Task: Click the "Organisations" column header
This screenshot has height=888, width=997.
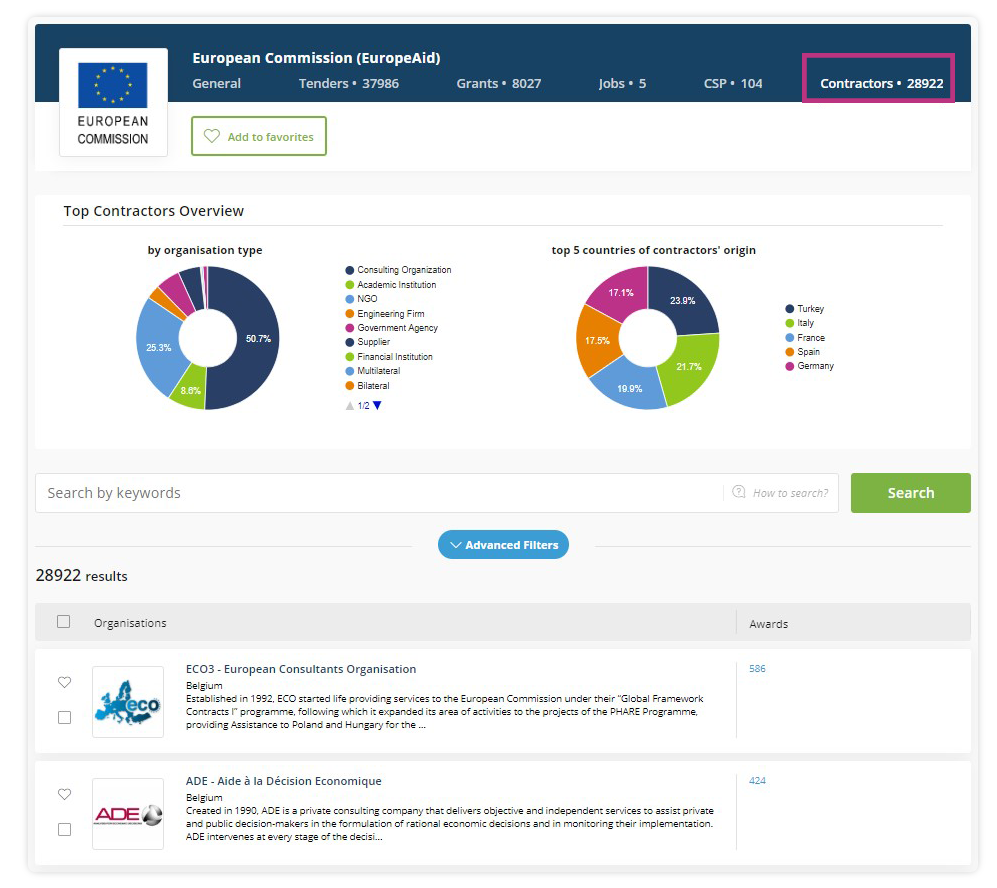Action: point(130,623)
